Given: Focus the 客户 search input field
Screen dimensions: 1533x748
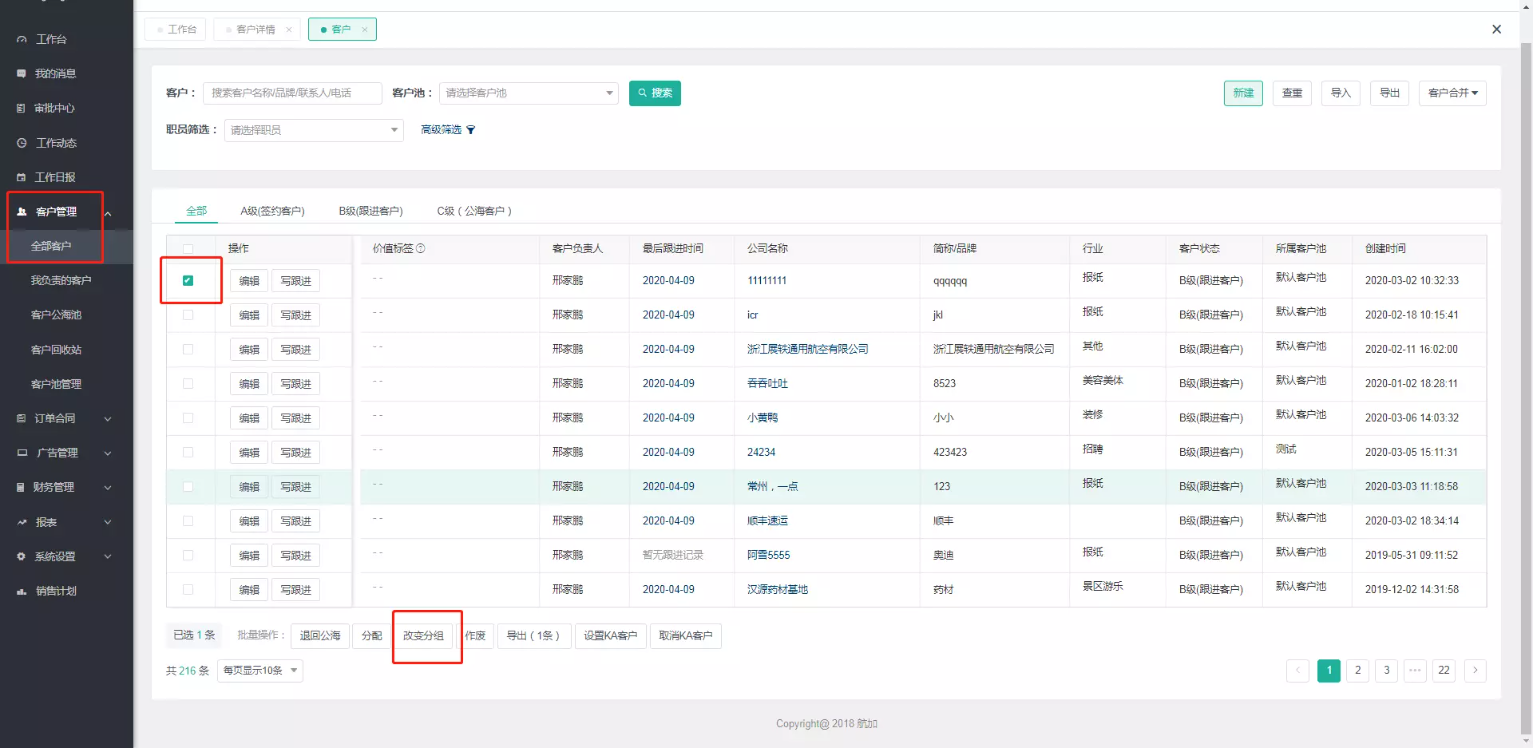Looking at the screenshot, I should click(293, 93).
